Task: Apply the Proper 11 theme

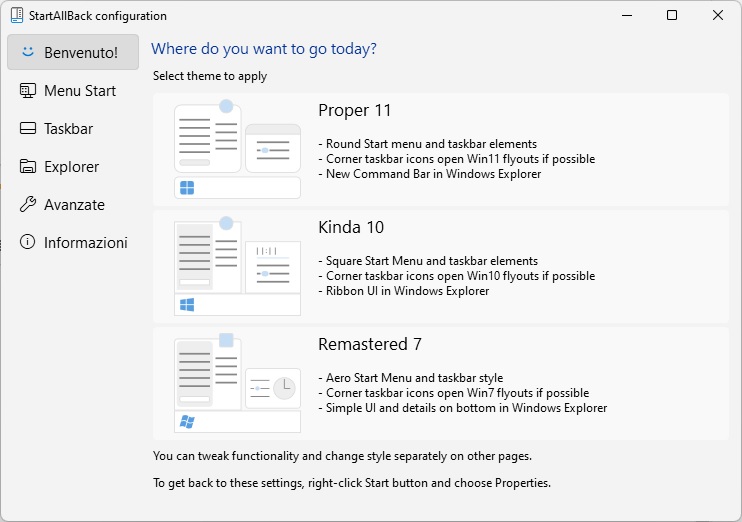Action: click(x=441, y=149)
